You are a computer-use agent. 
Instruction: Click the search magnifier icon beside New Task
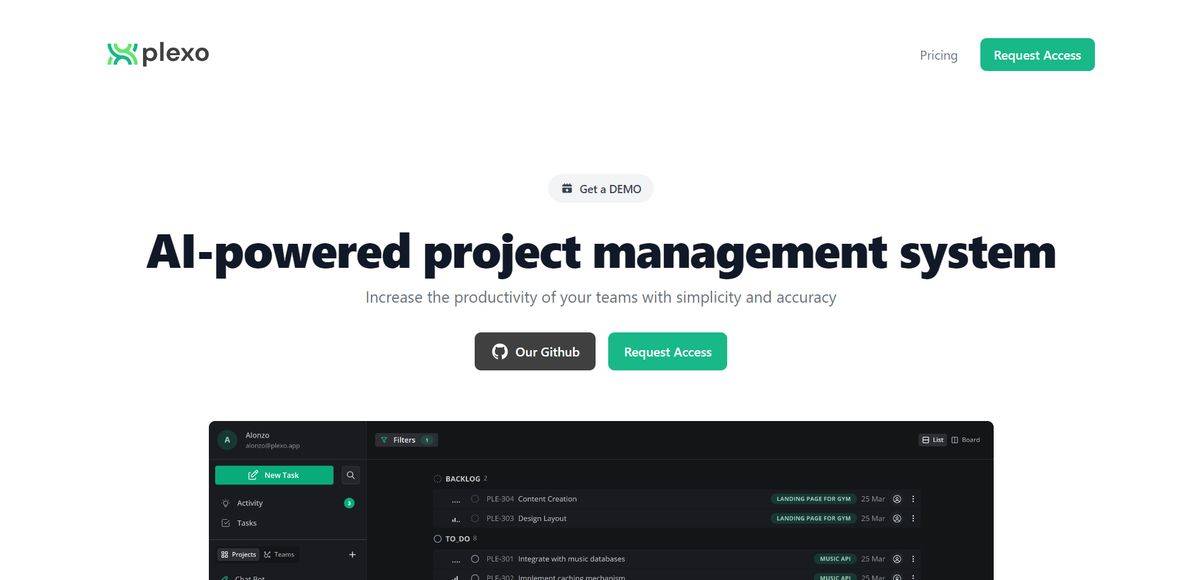(350, 475)
